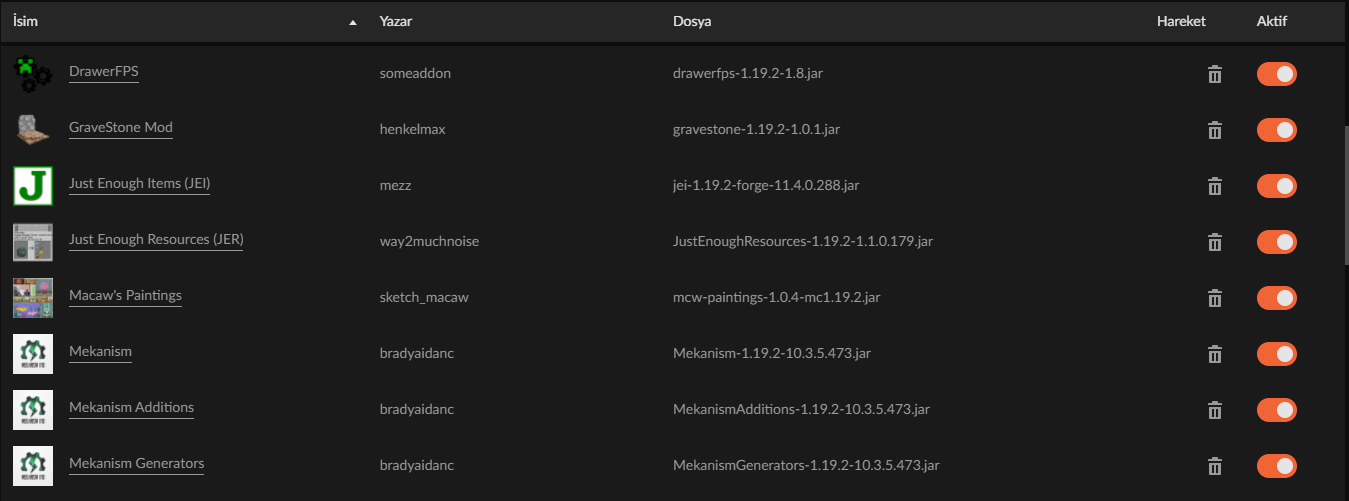The image size is (1349, 501).
Task: Sort by Yazar column header
Action: click(x=396, y=21)
